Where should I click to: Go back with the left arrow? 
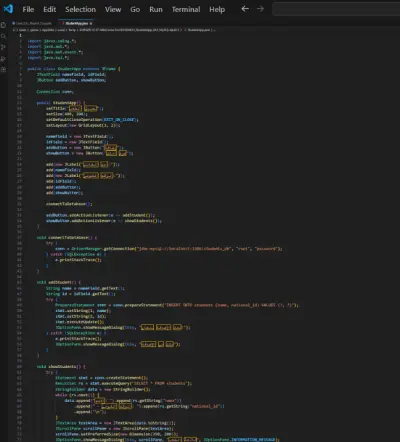pyautogui.click(x=245, y=9)
